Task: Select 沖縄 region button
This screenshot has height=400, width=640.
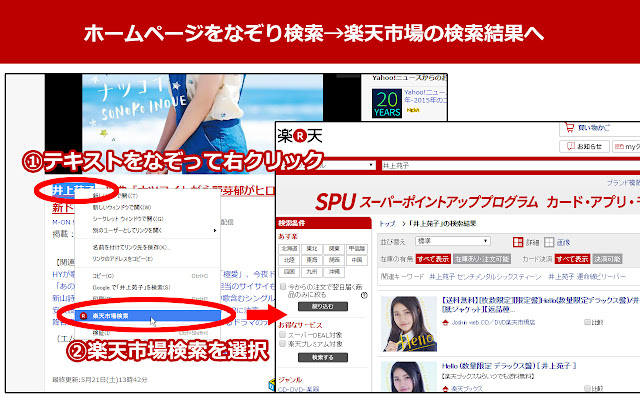Action: pyautogui.click(x=334, y=271)
